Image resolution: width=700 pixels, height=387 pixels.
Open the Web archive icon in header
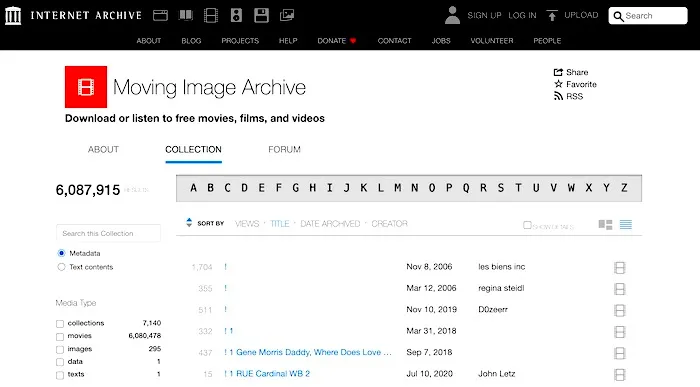(160, 16)
